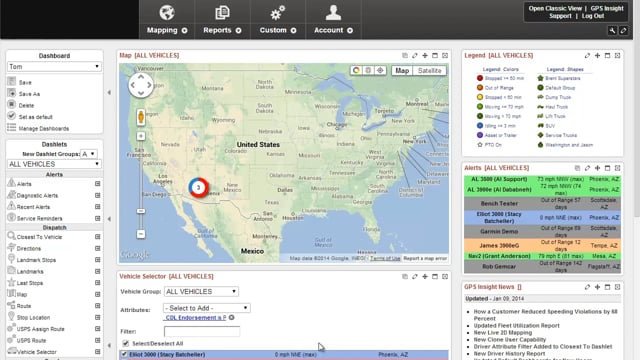
Task: Click the Street View pegman icon
Action: pos(141,117)
